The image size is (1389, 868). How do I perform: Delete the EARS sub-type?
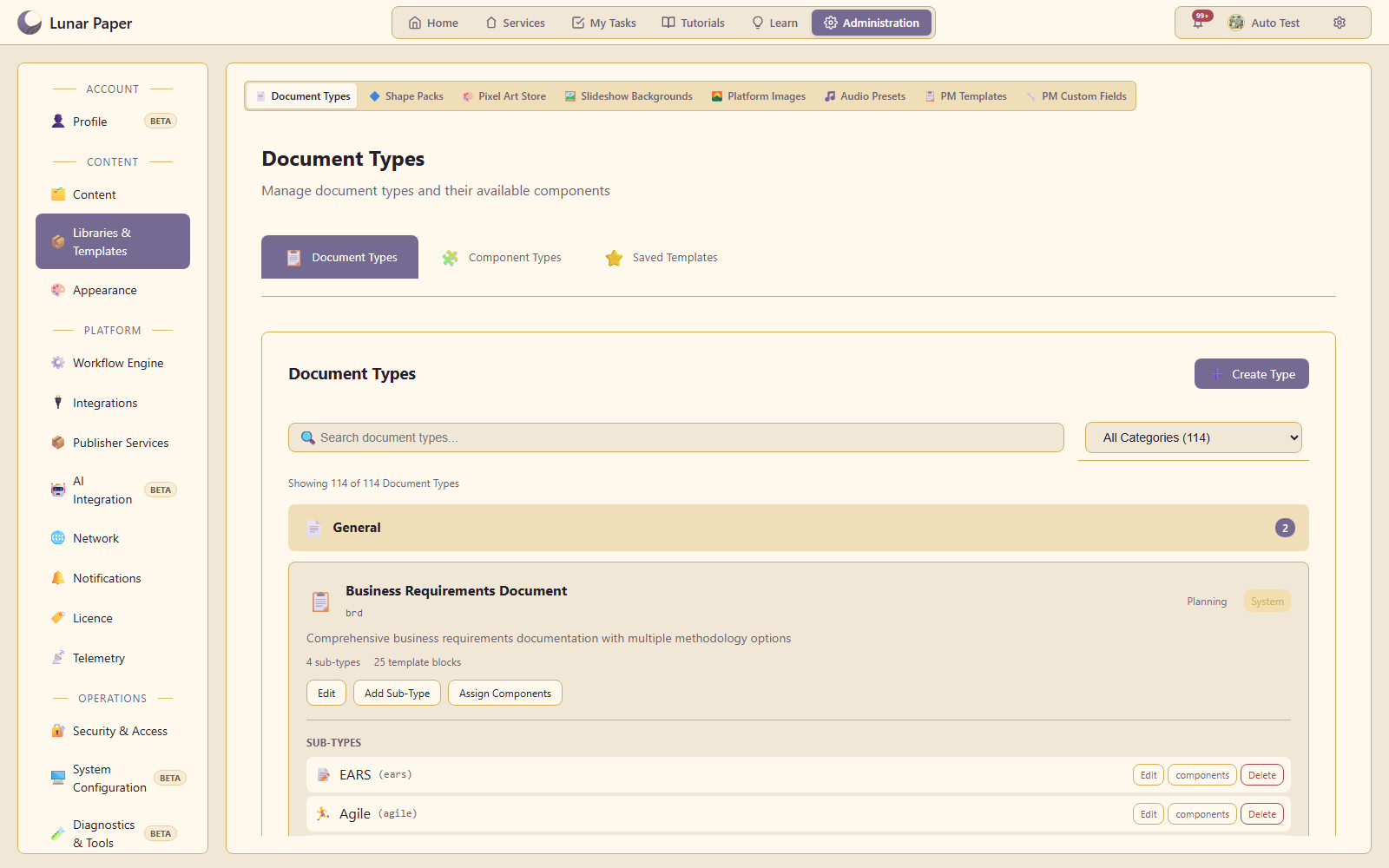[x=1261, y=775]
